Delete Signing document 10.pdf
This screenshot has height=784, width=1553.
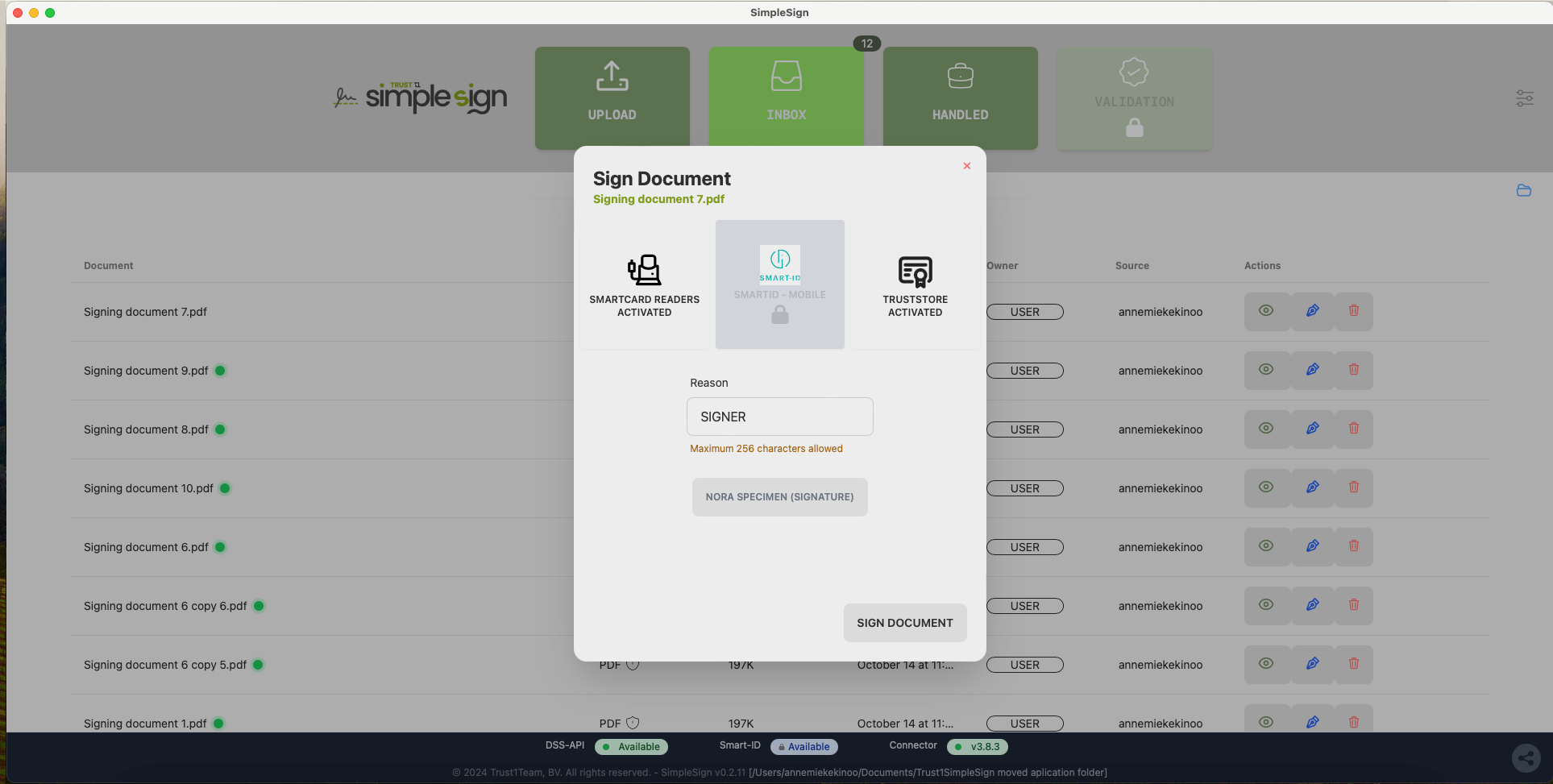click(1354, 487)
